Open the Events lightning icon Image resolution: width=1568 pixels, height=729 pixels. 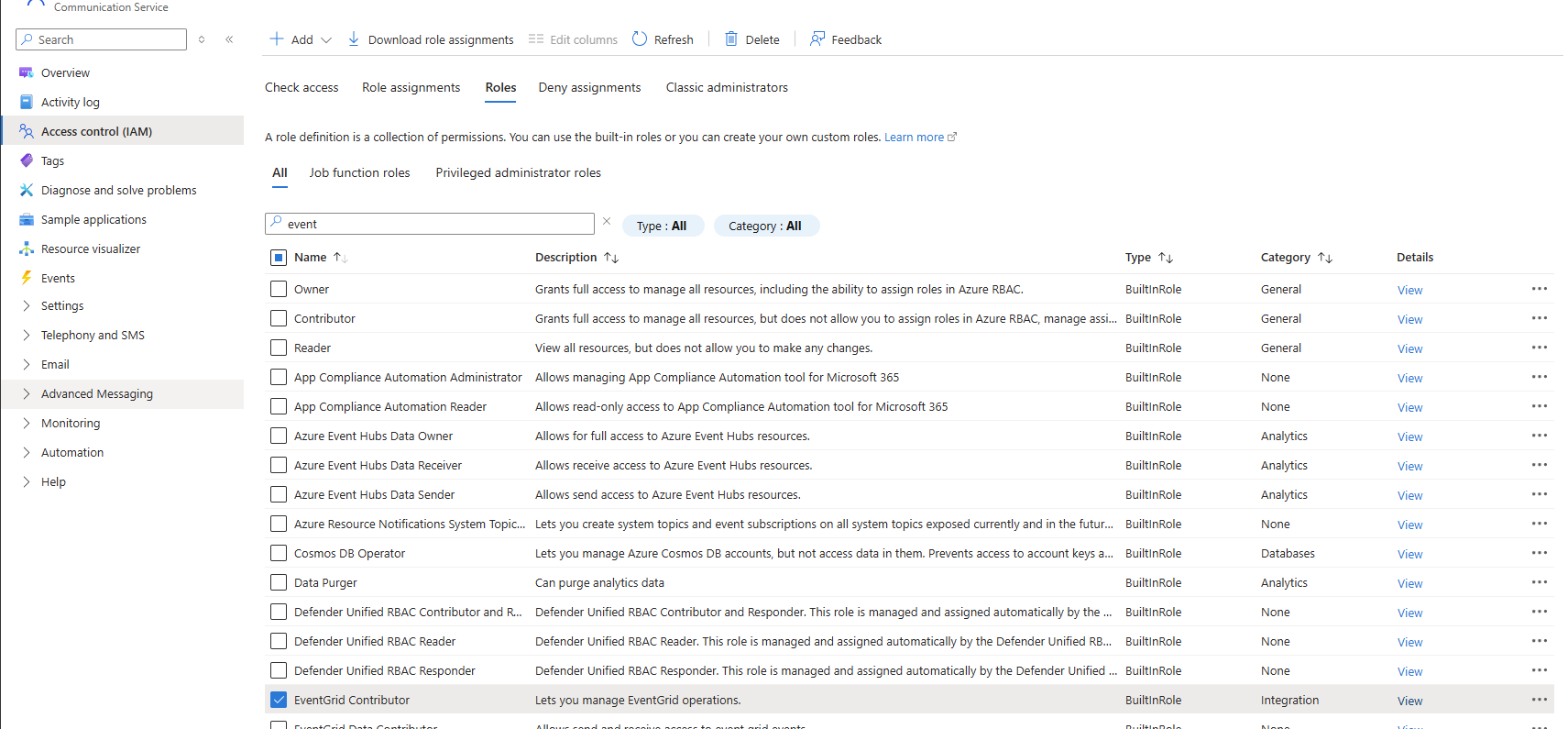click(27, 278)
